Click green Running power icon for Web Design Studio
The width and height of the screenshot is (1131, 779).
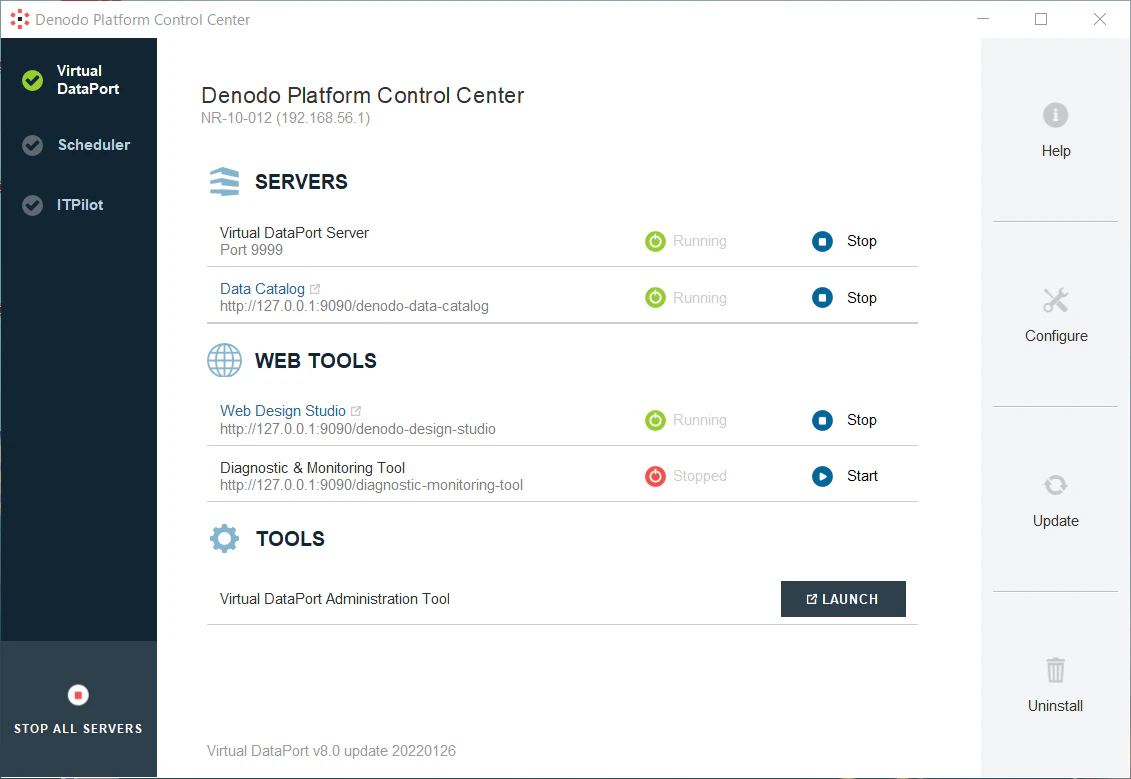(655, 420)
